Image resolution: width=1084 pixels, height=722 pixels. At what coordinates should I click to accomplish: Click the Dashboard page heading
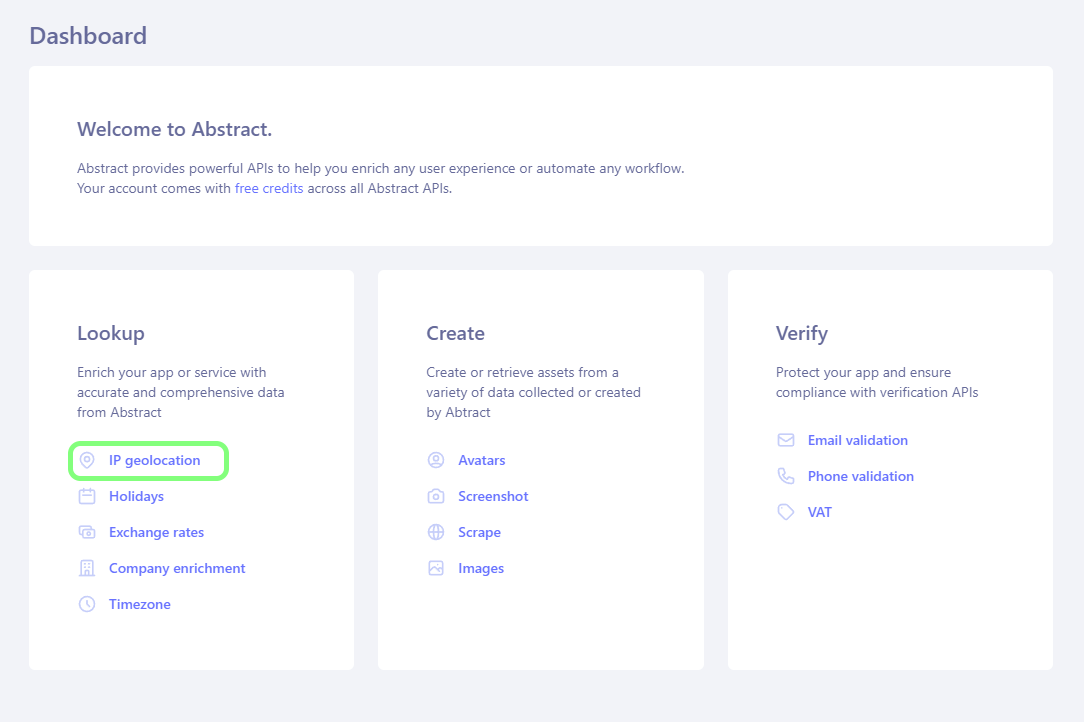click(x=88, y=36)
